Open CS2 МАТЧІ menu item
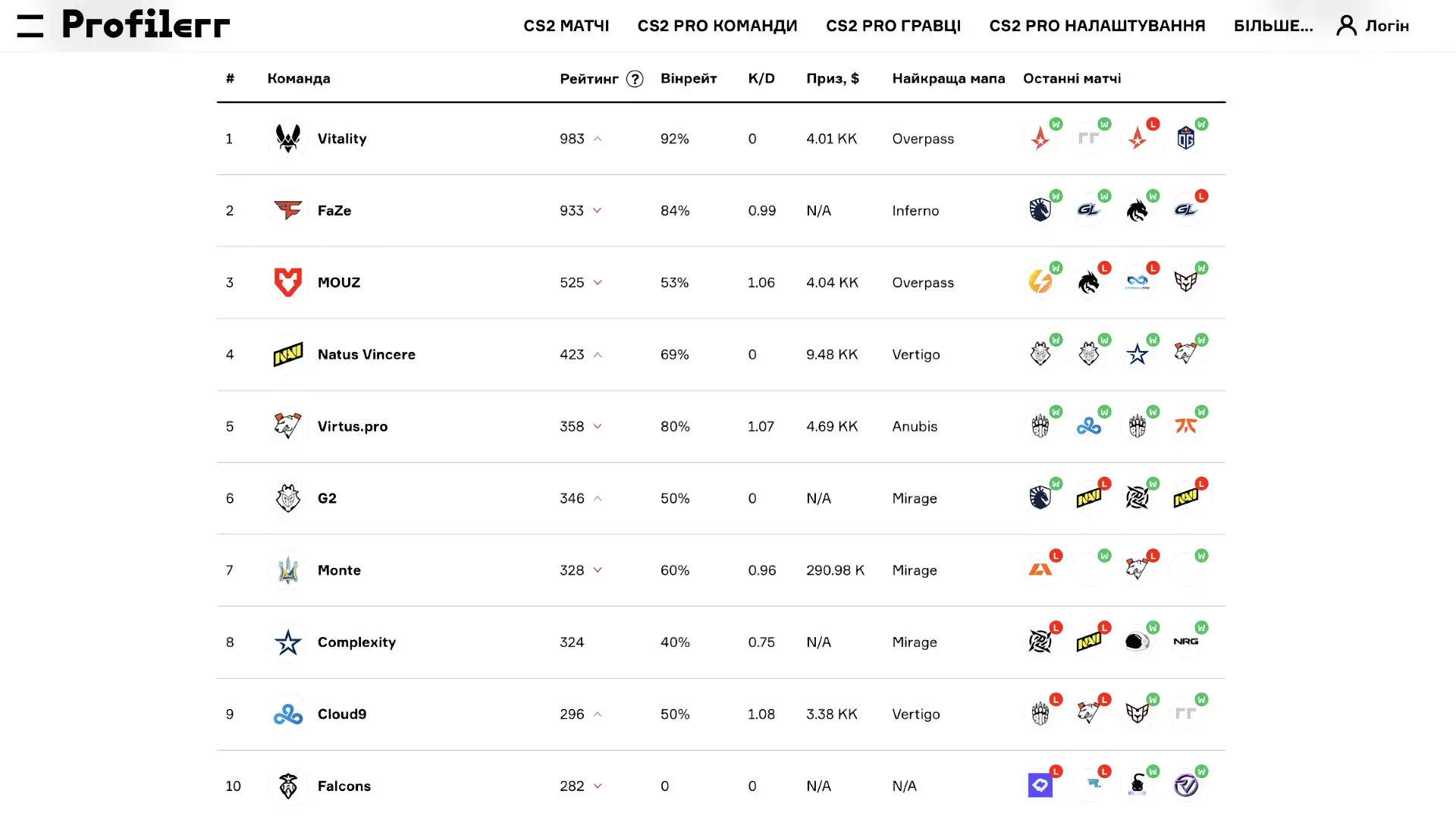Image resolution: width=1456 pixels, height=819 pixels. click(566, 26)
